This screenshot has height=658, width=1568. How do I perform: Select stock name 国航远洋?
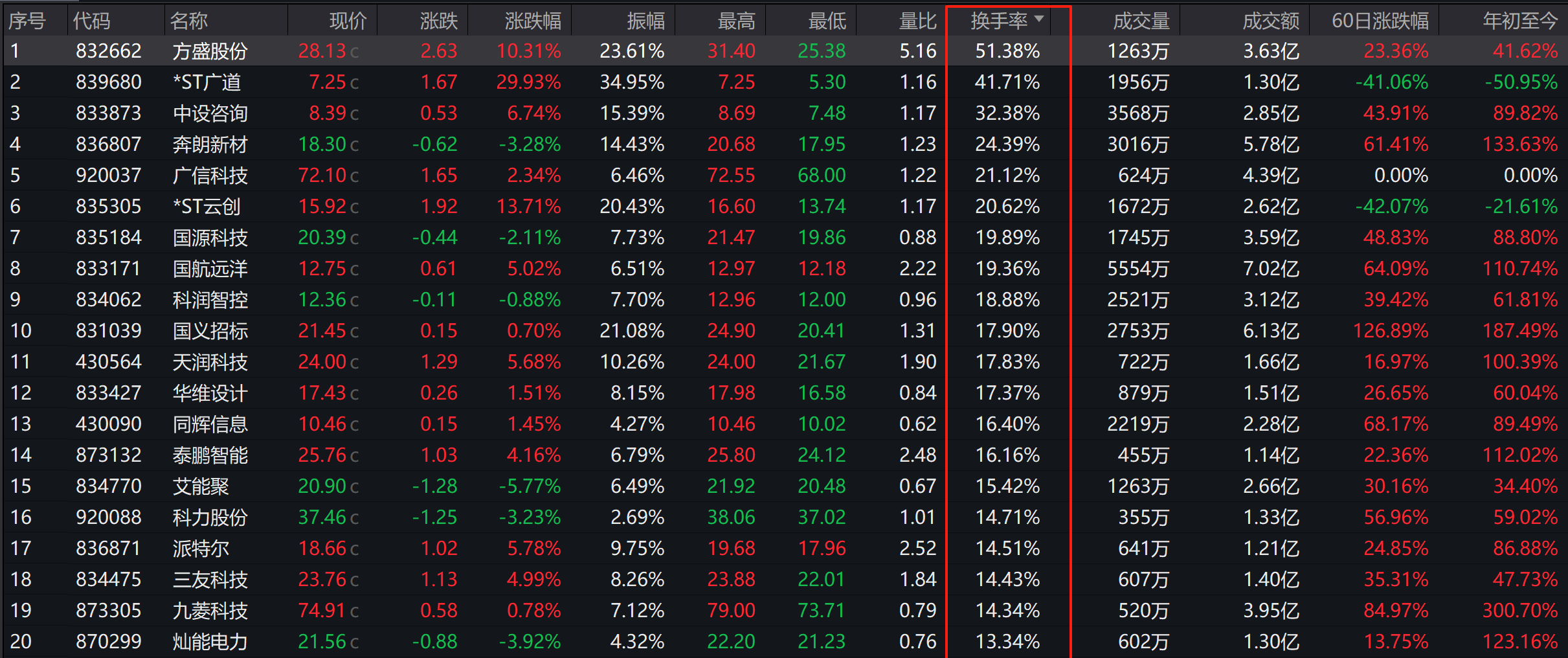pyautogui.click(x=210, y=269)
